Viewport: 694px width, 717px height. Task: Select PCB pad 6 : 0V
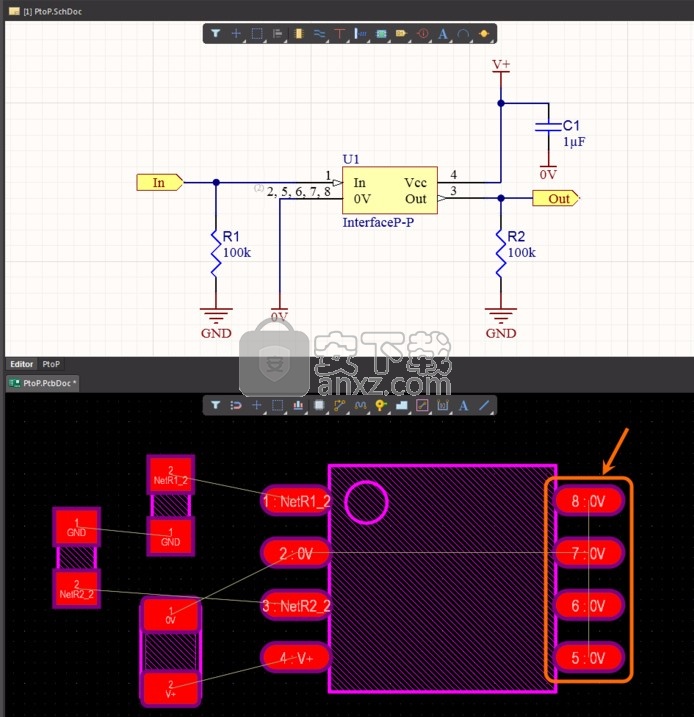click(589, 606)
